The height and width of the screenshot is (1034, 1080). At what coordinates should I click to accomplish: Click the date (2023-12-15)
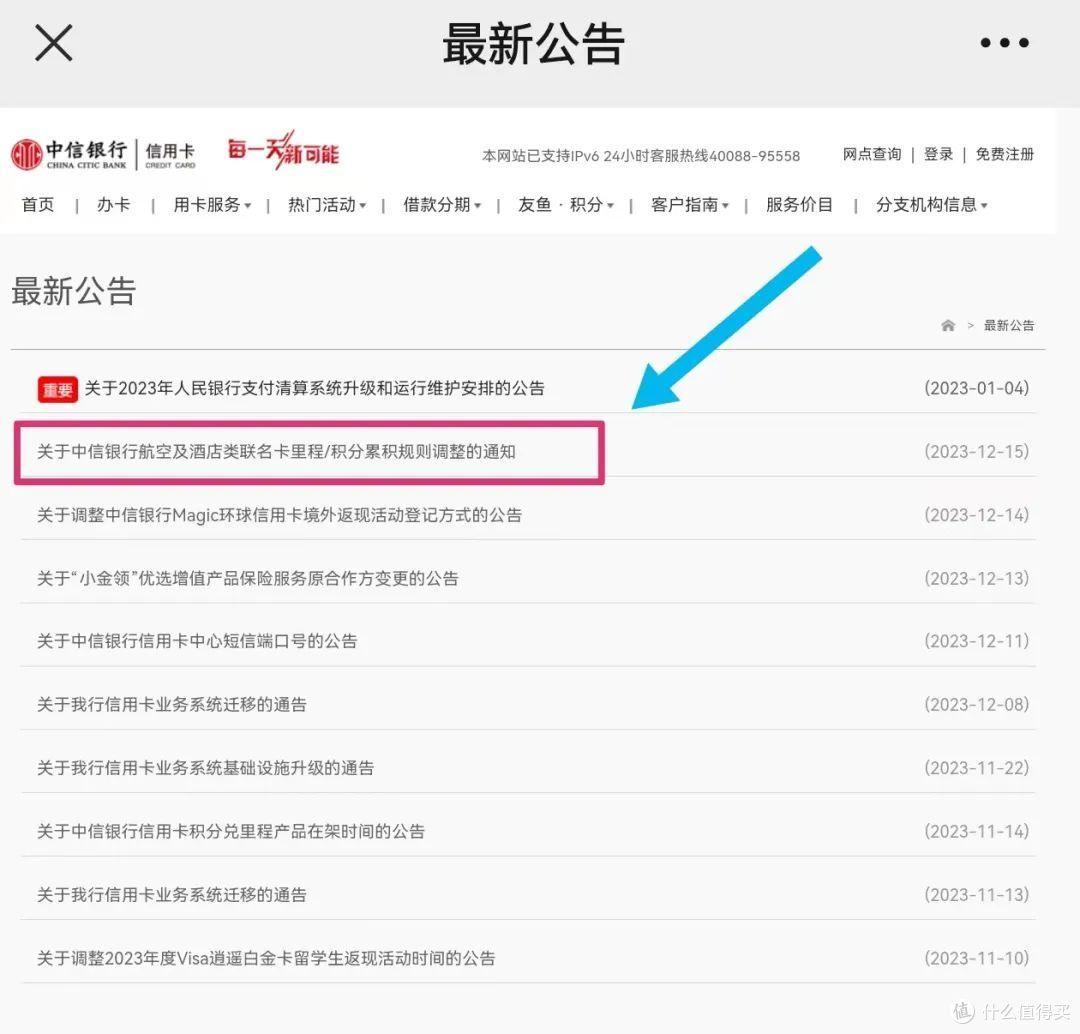point(976,452)
